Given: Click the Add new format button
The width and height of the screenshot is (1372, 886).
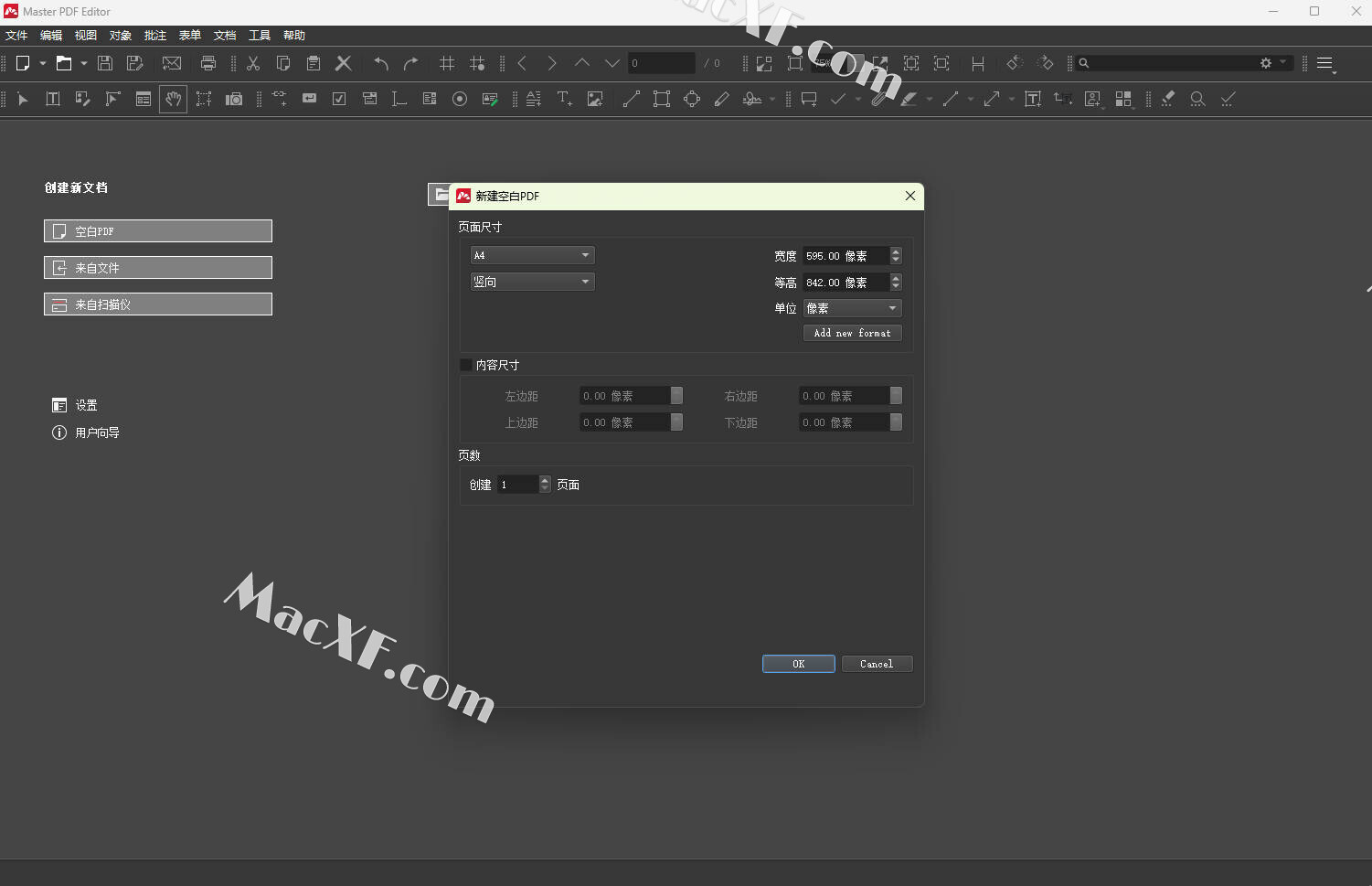Looking at the screenshot, I should click(853, 333).
